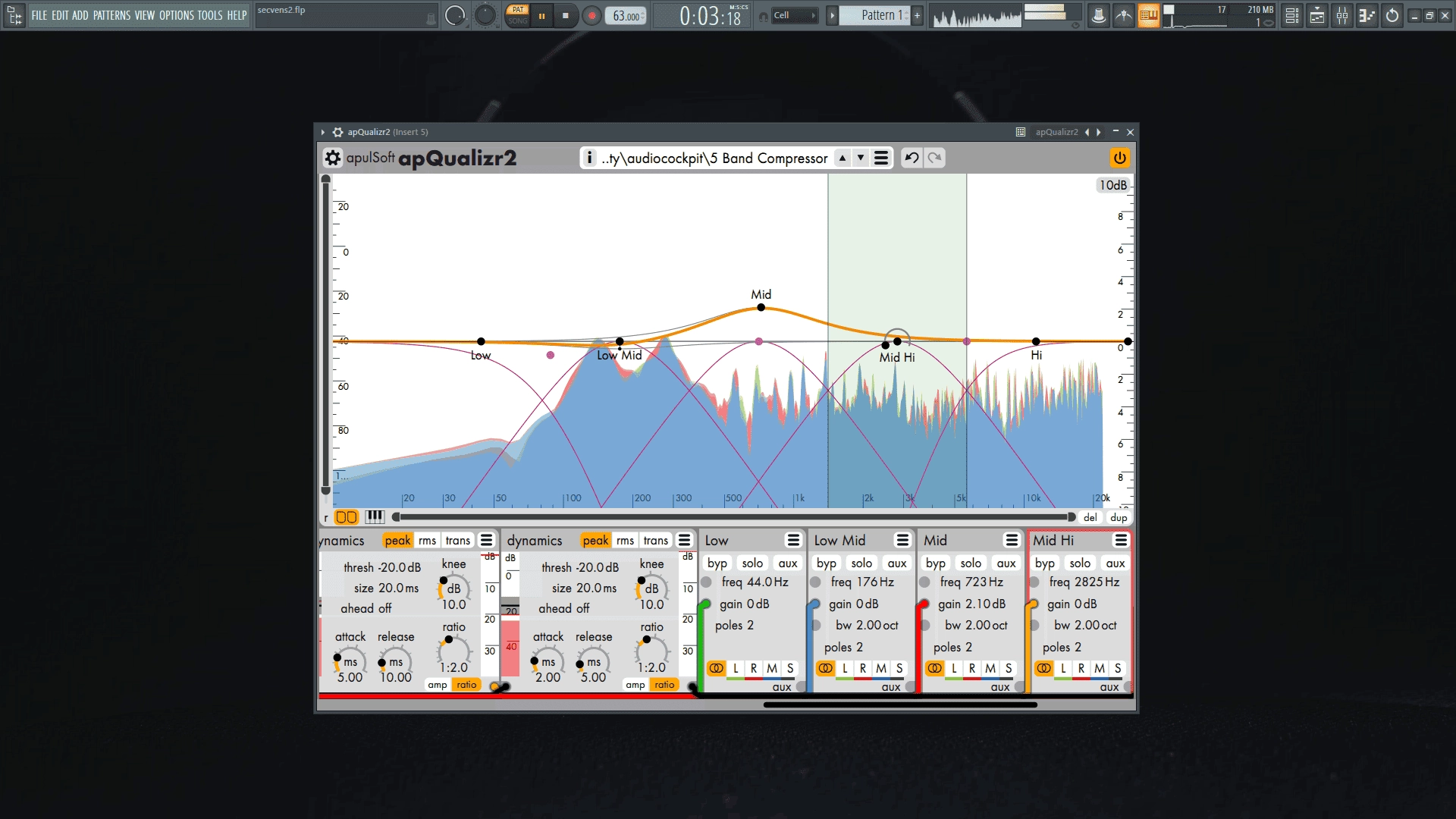
Task: Open second dynamics module menu icon
Action: pos(684,540)
